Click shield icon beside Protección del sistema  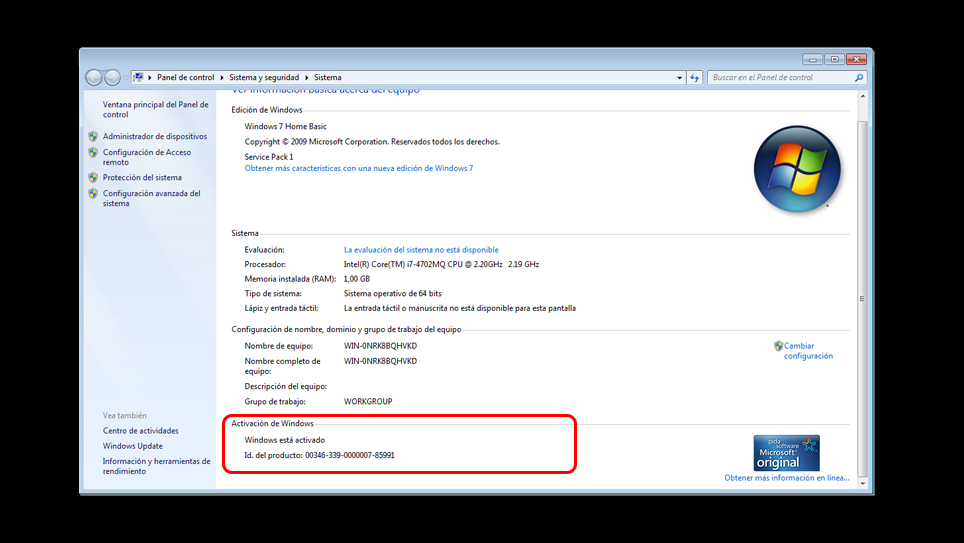93,178
